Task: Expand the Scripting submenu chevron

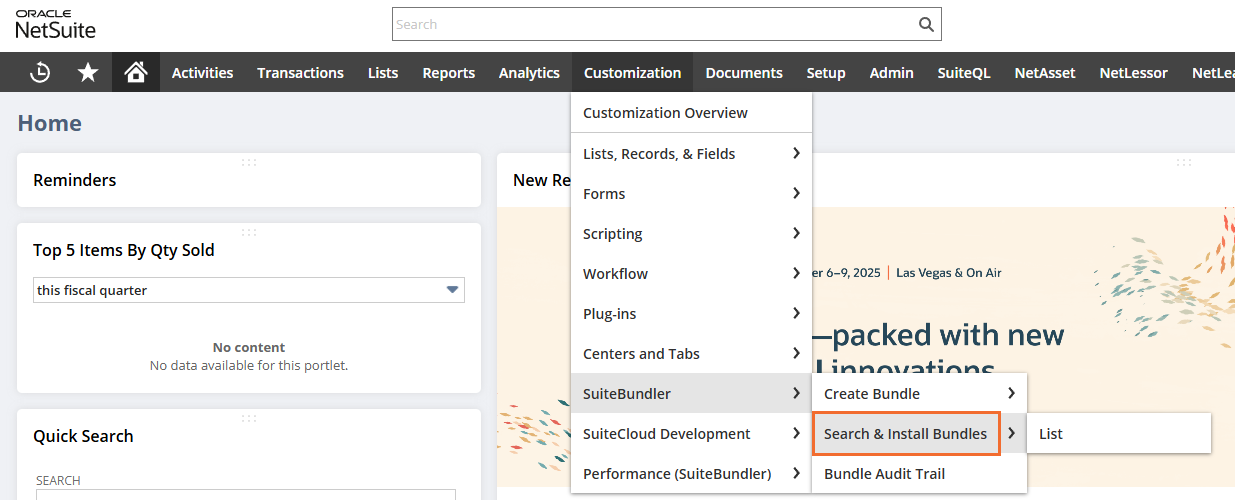Action: (796, 233)
